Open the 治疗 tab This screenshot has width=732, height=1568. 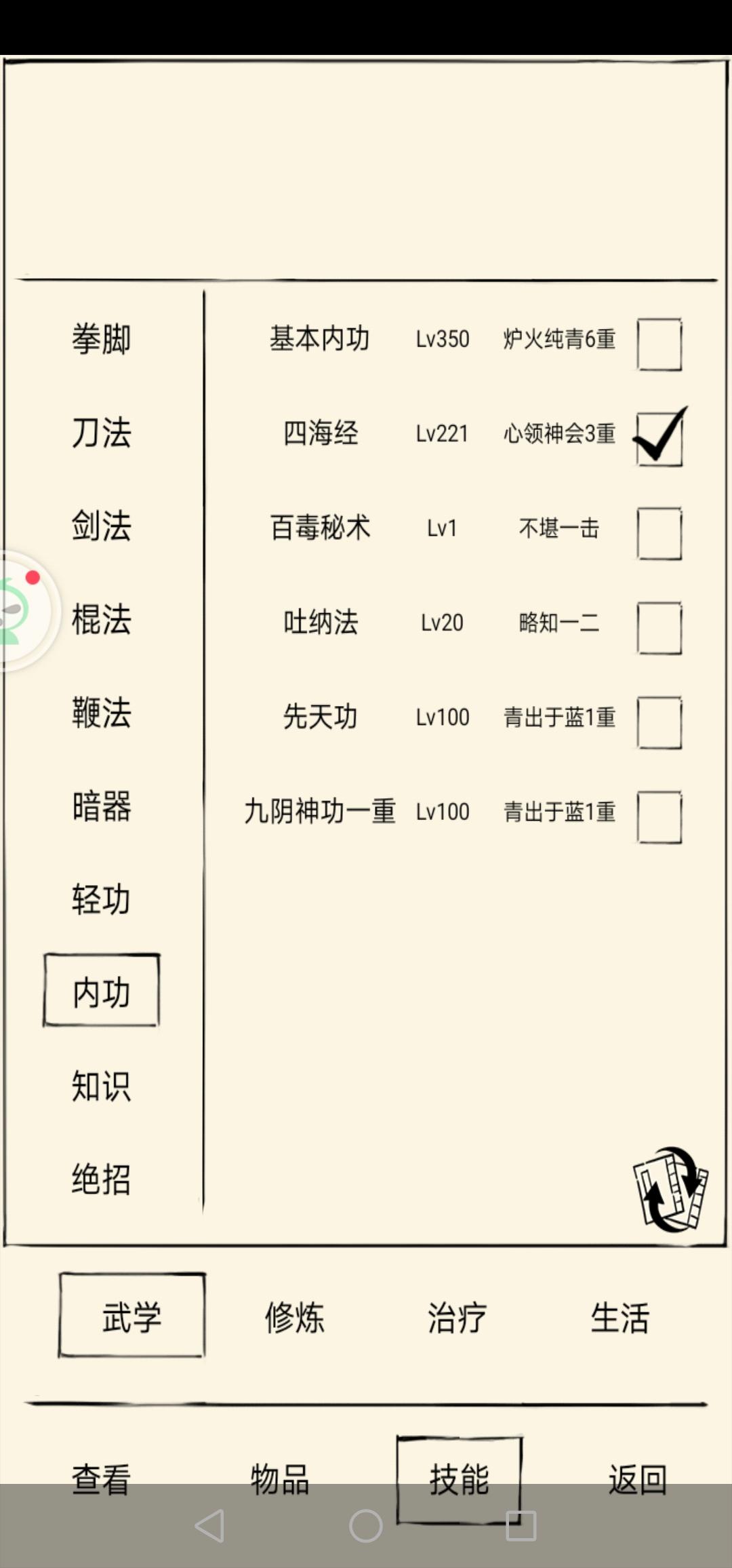[x=457, y=1317]
